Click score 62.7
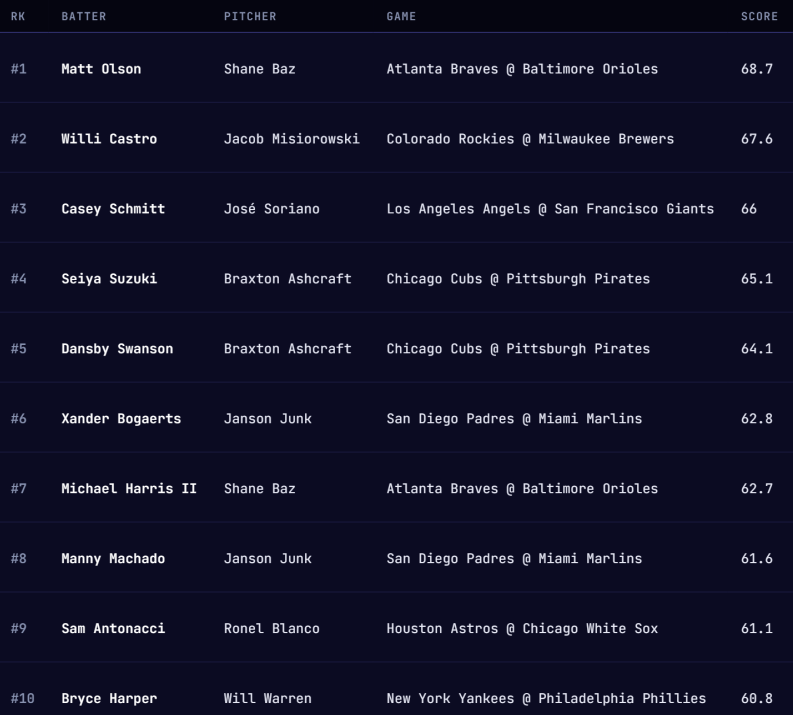793x715 pixels. click(x=757, y=488)
